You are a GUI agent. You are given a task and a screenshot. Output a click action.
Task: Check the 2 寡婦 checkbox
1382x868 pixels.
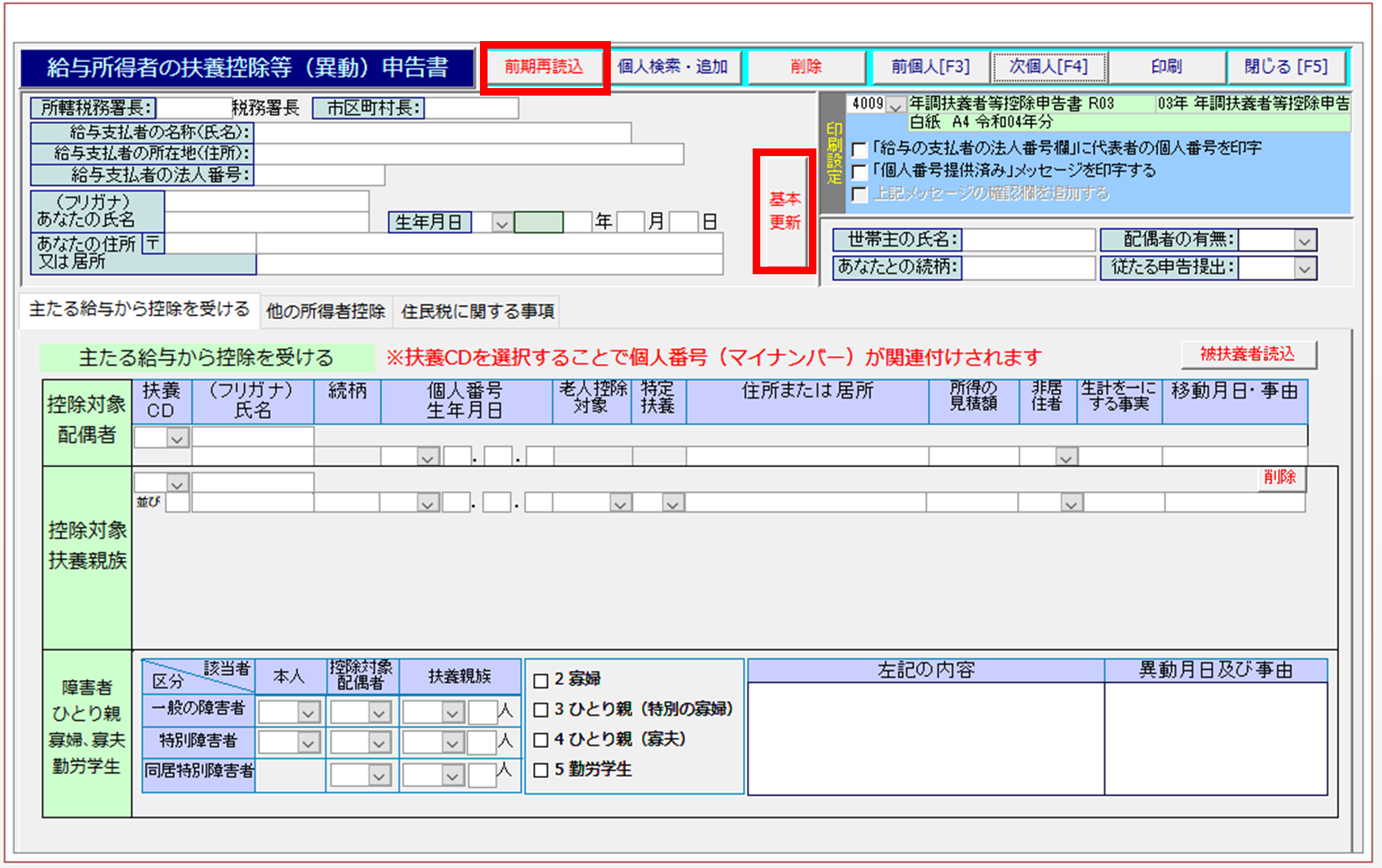[x=541, y=680]
